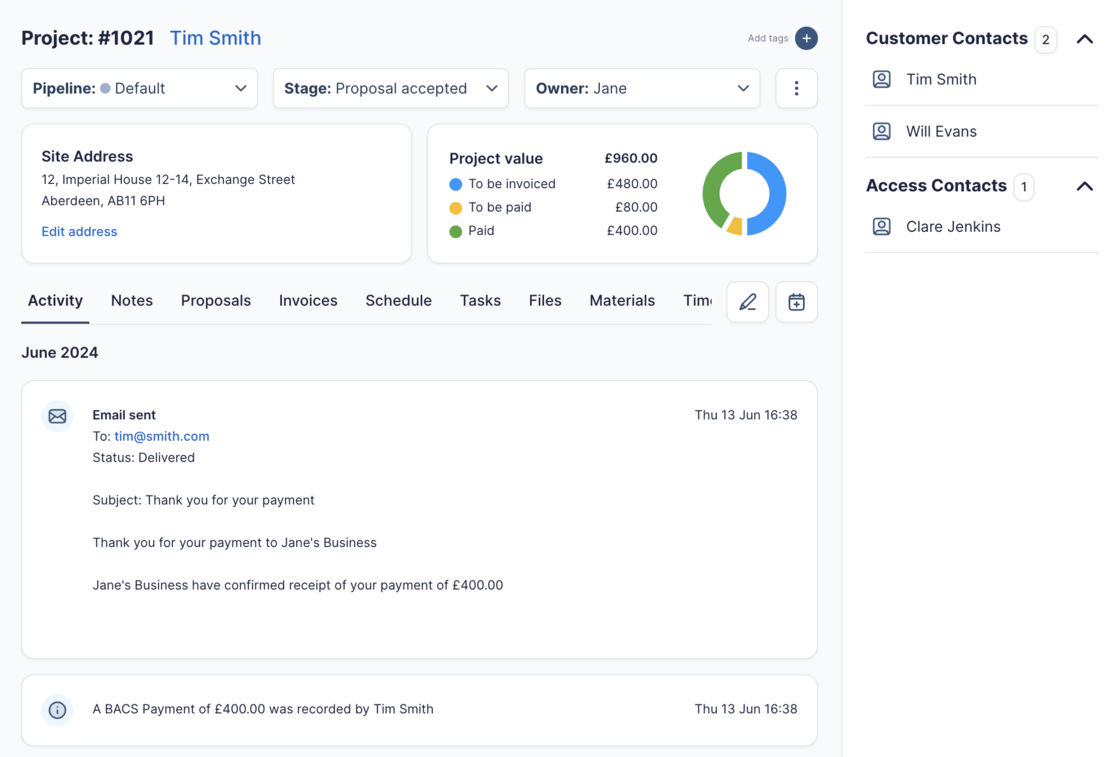Open the Pipeline dropdown
Screen dimensions: 1120x757
pyautogui.click(x=139, y=88)
